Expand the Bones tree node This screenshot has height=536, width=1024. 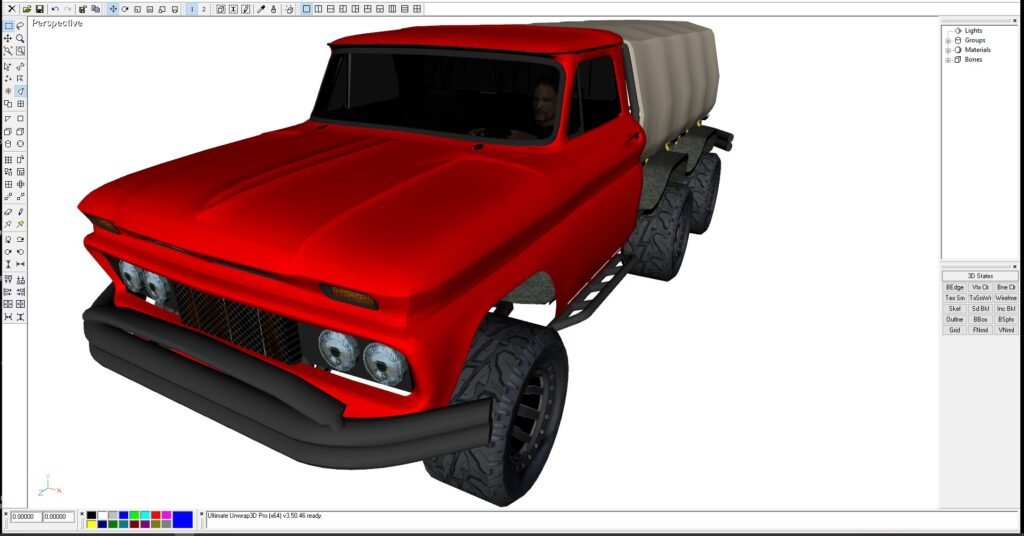(x=948, y=60)
